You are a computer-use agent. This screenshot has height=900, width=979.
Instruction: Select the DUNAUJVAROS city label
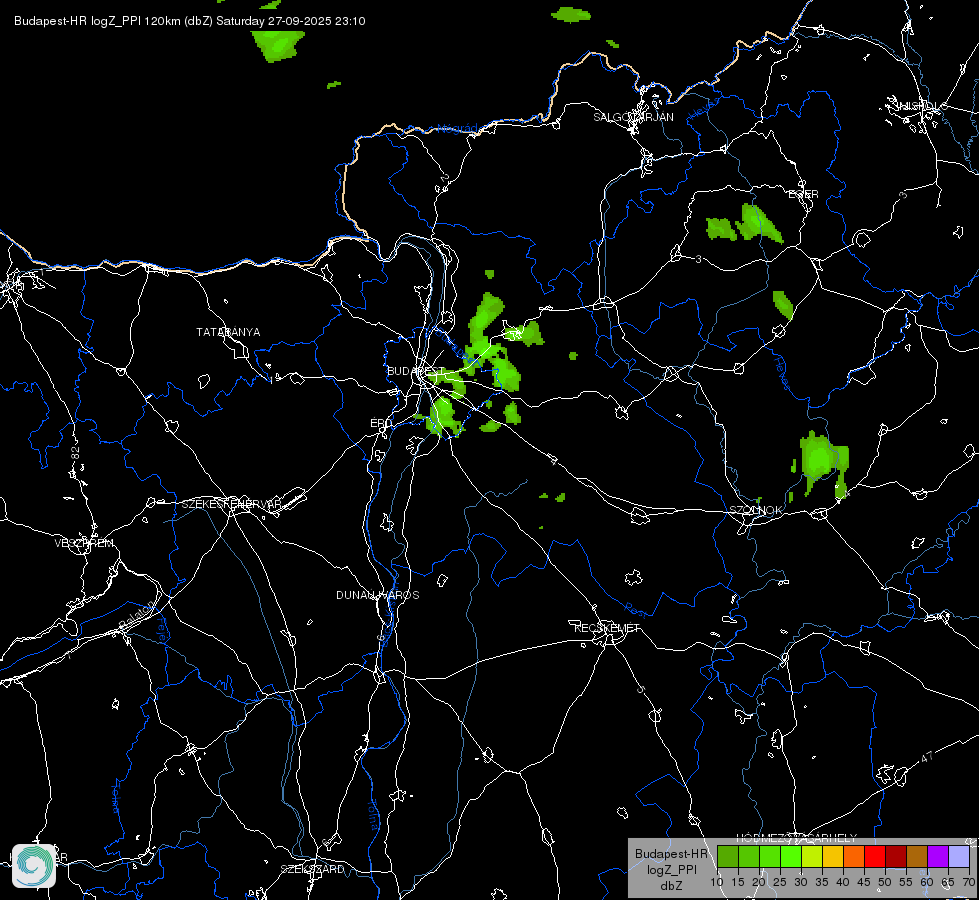(378, 595)
